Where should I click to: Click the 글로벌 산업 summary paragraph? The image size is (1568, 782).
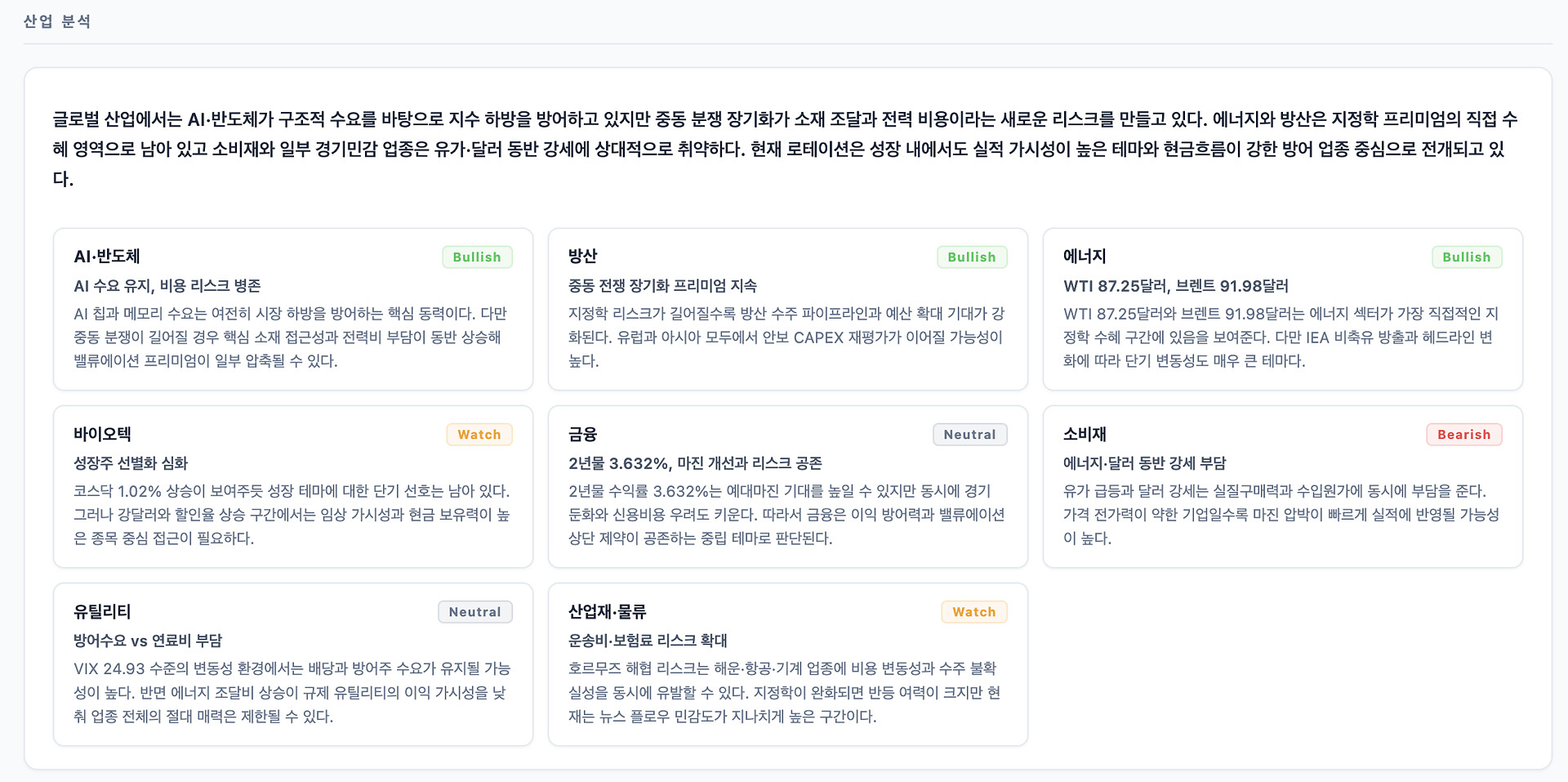pos(784,149)
